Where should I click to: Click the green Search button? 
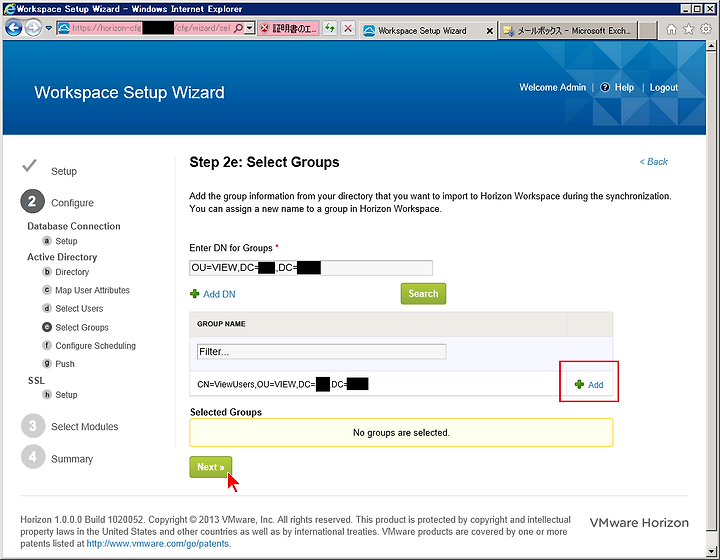(x=423, y=294)
